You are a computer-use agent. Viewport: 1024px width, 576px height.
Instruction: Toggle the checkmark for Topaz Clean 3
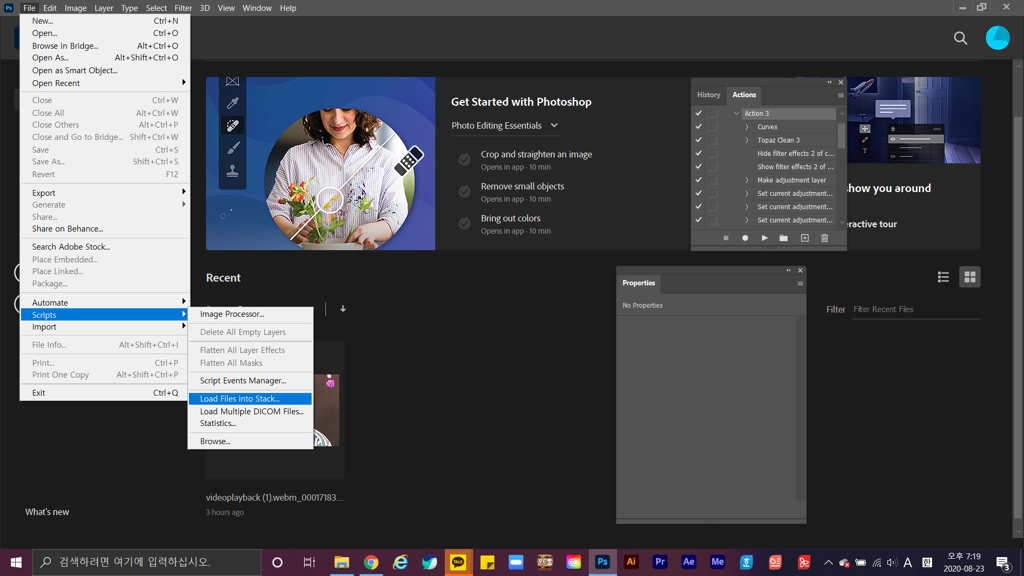pos(698,140)
